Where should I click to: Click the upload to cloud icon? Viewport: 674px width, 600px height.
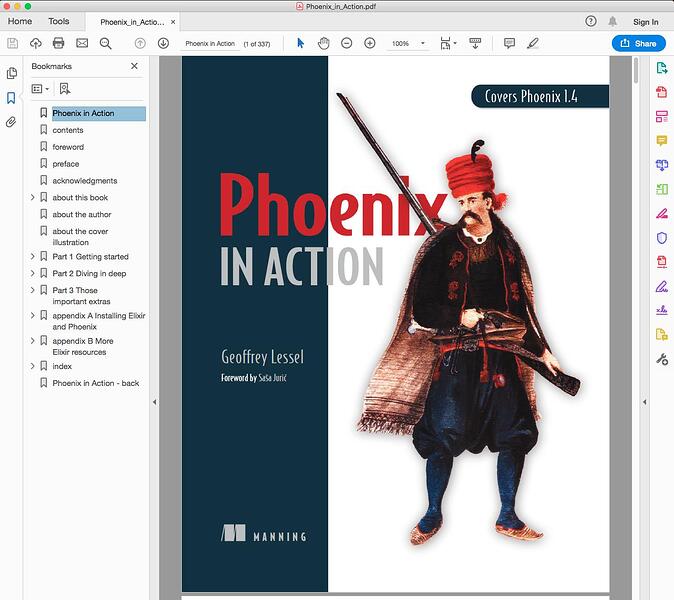click(36, 43)
